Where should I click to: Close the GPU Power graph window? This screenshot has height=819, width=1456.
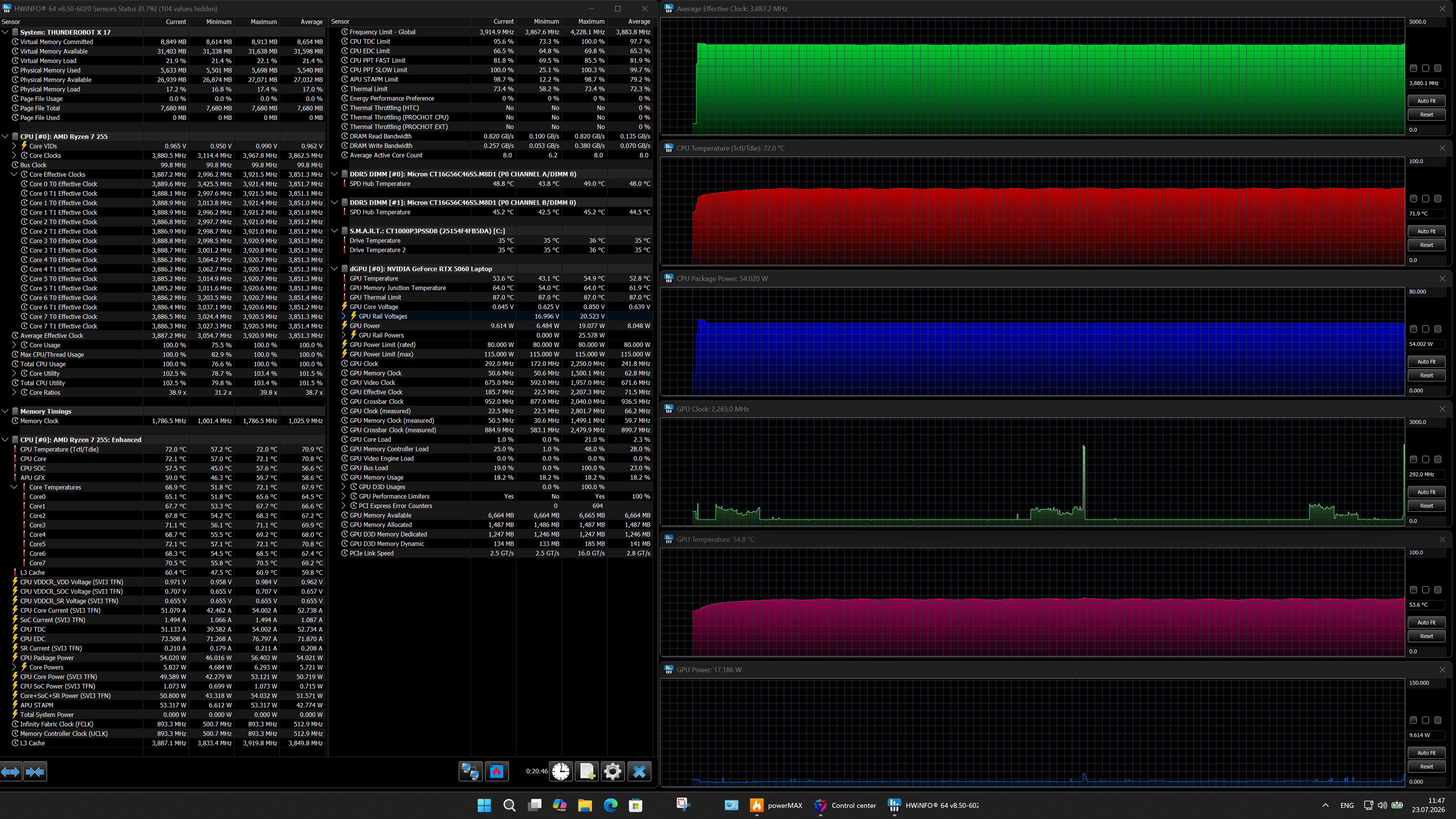click(1442, 670)
